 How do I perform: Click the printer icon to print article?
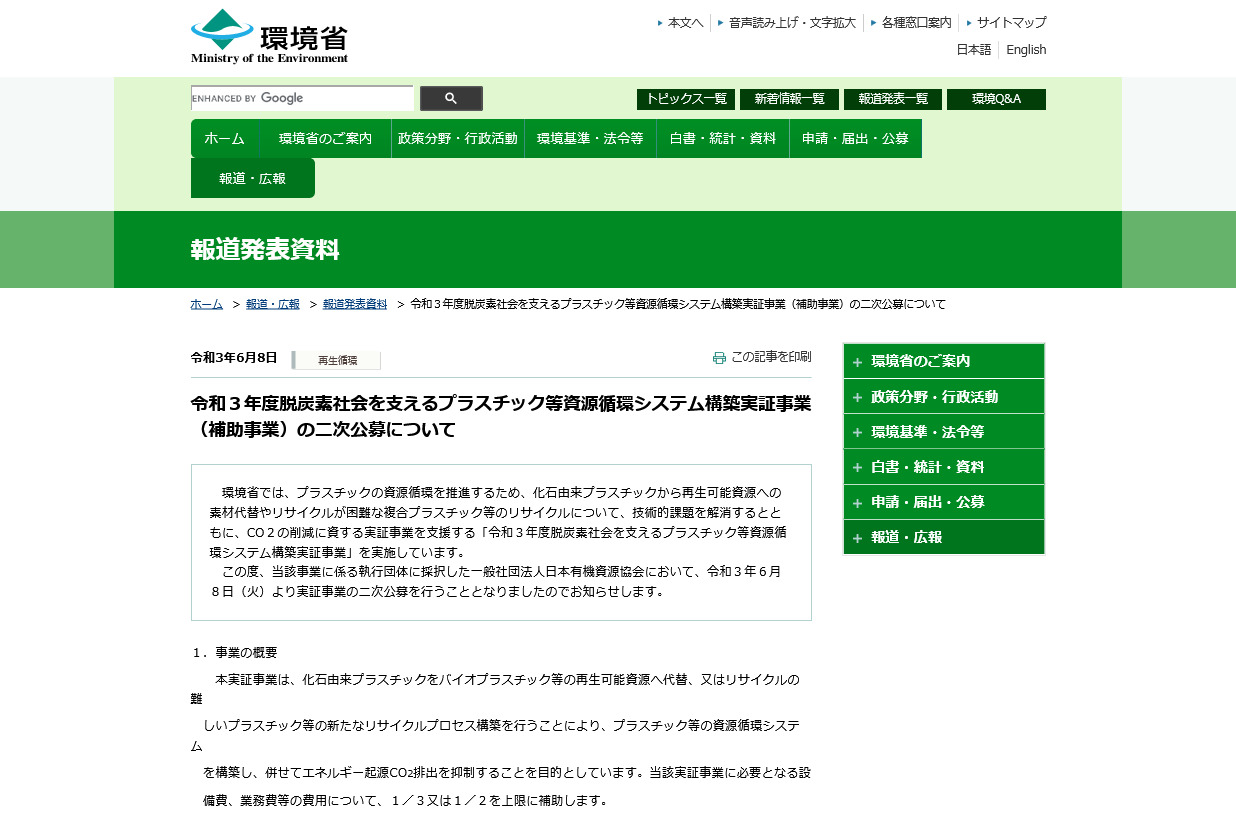click(719, 358)
